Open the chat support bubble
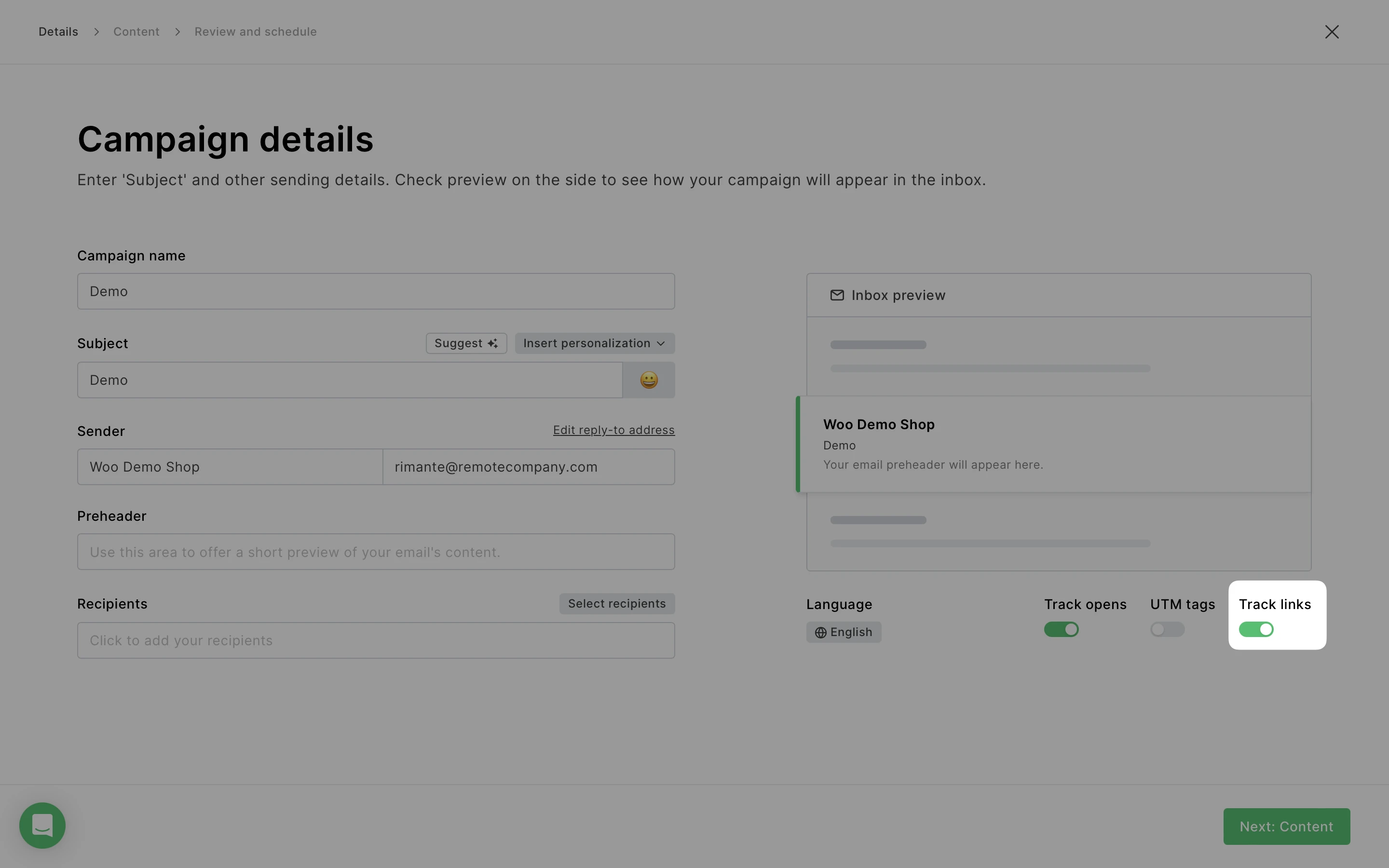Screen dimensions: 1389x868 click(x=42, y=825)
